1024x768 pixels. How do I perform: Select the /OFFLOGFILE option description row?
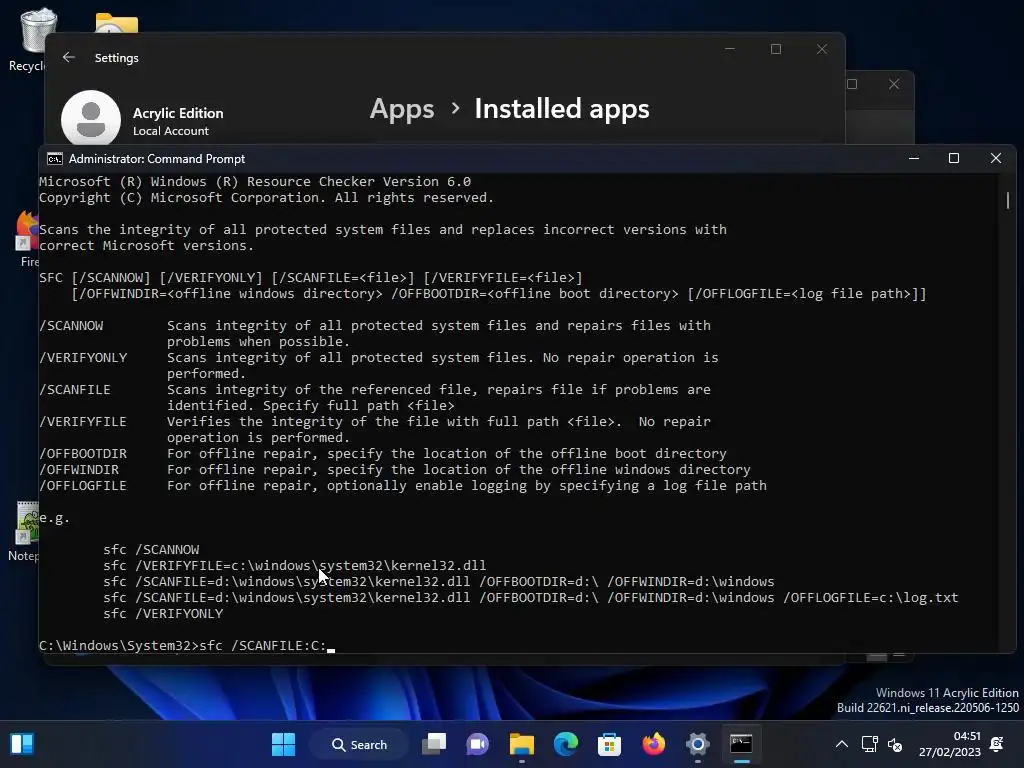[403, 486]
